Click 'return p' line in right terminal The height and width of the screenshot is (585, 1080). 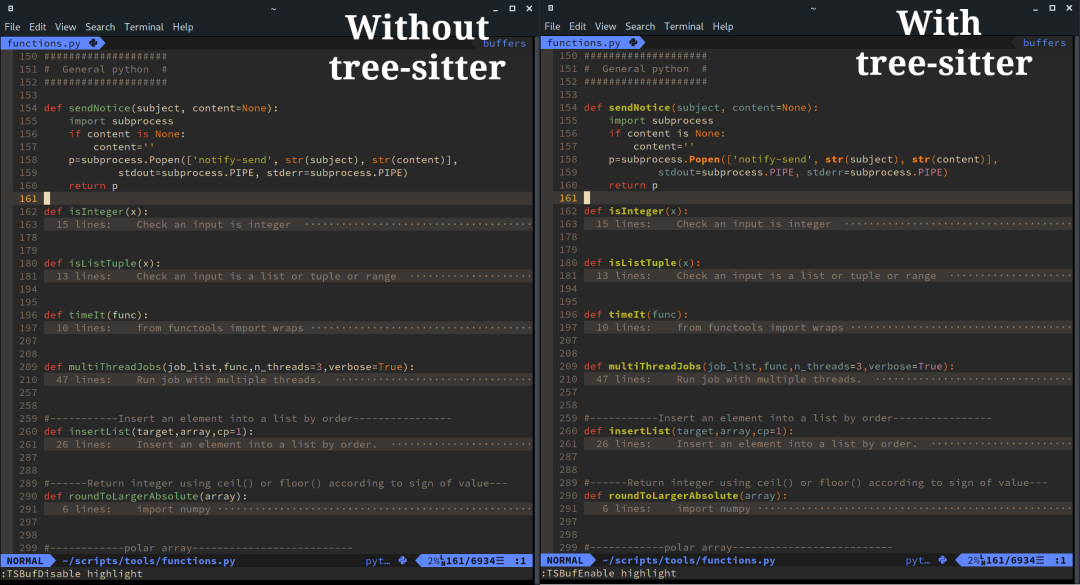click(633, 185)
